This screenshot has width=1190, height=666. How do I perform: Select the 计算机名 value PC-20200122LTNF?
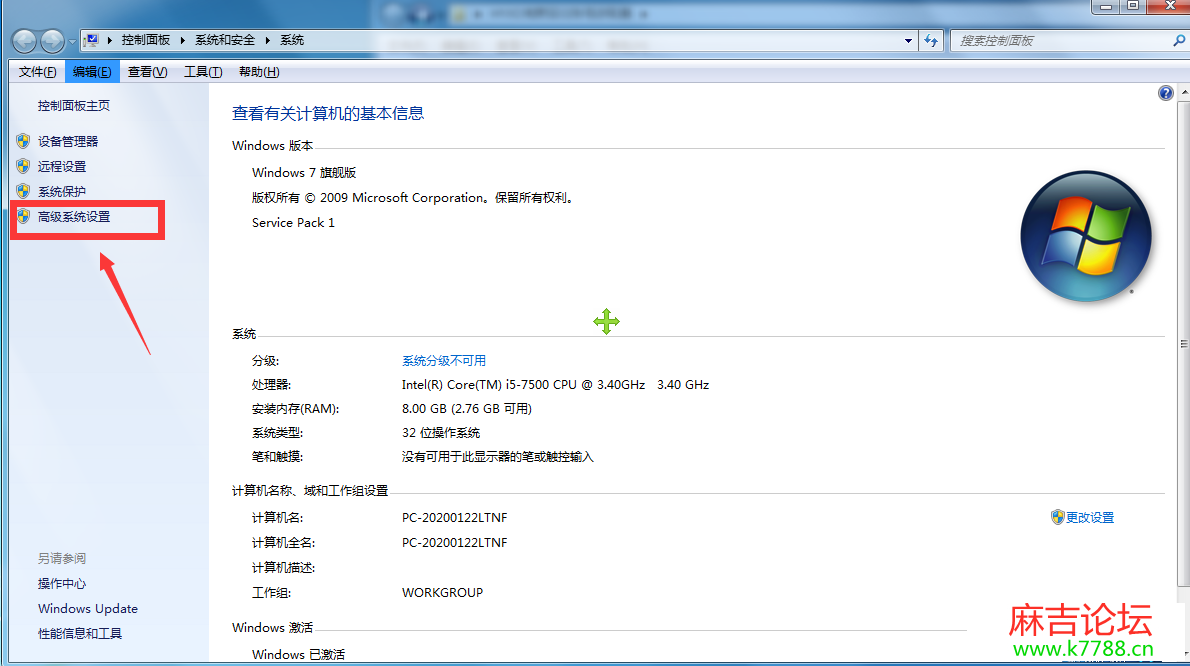(x=455, y=517)
